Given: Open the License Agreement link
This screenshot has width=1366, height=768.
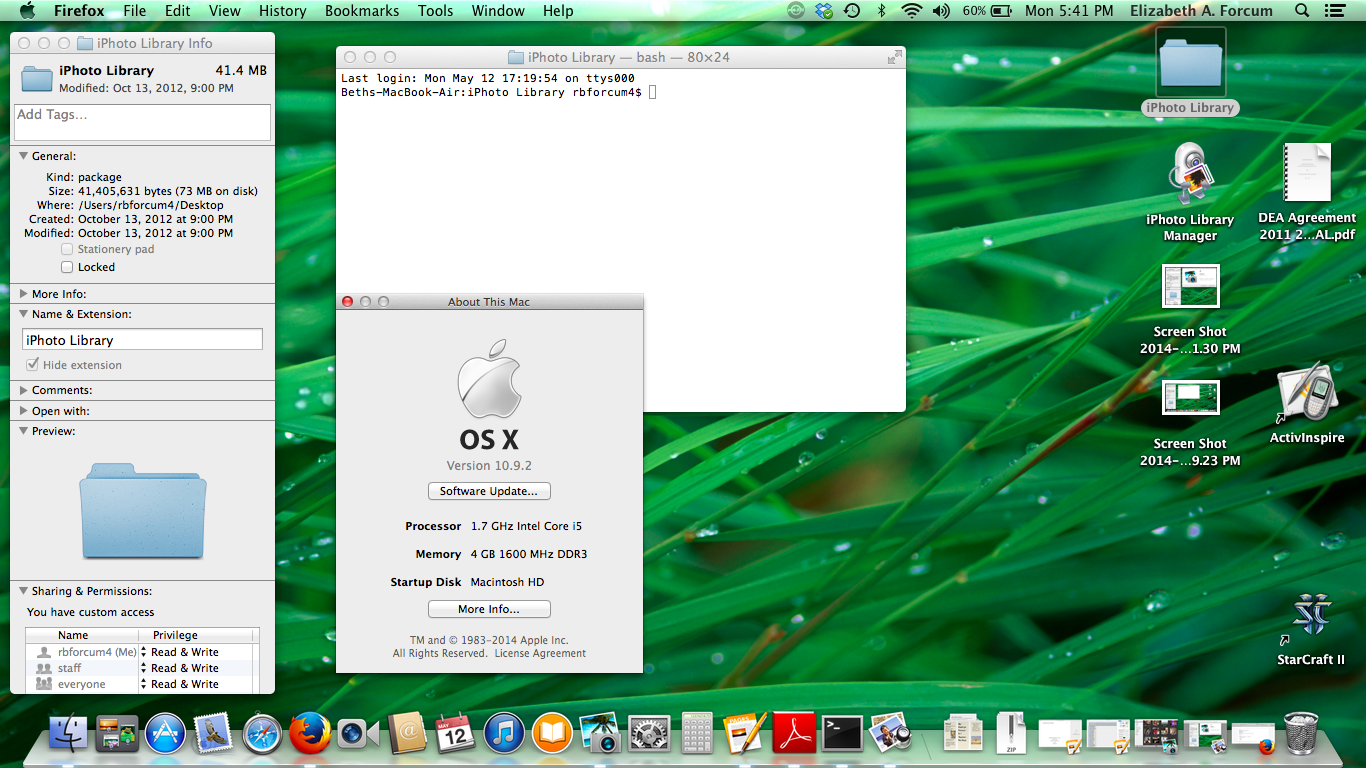Looking at the screenshot, I should [540, 653].
